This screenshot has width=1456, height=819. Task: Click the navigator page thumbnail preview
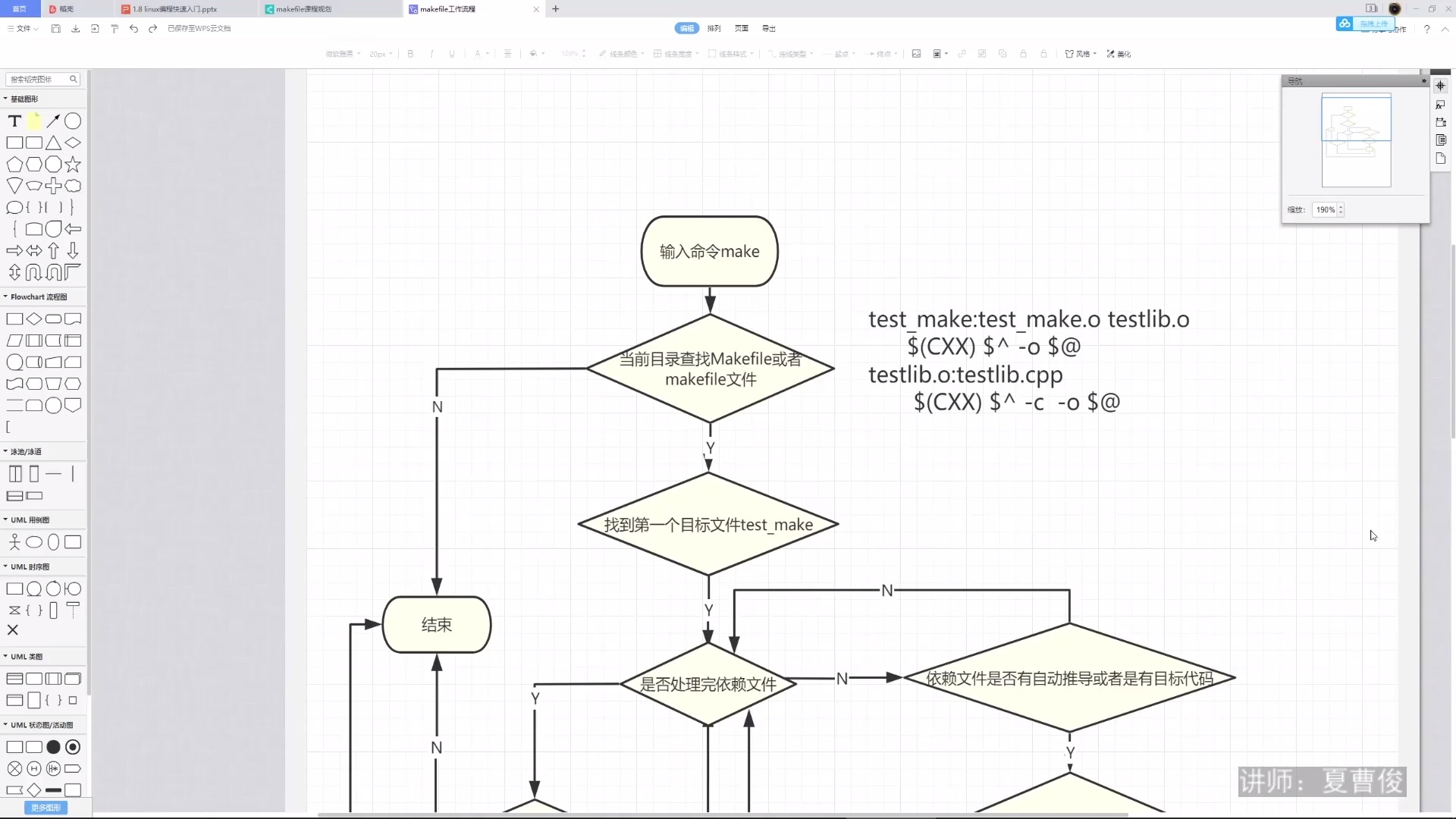(1356, 140)
